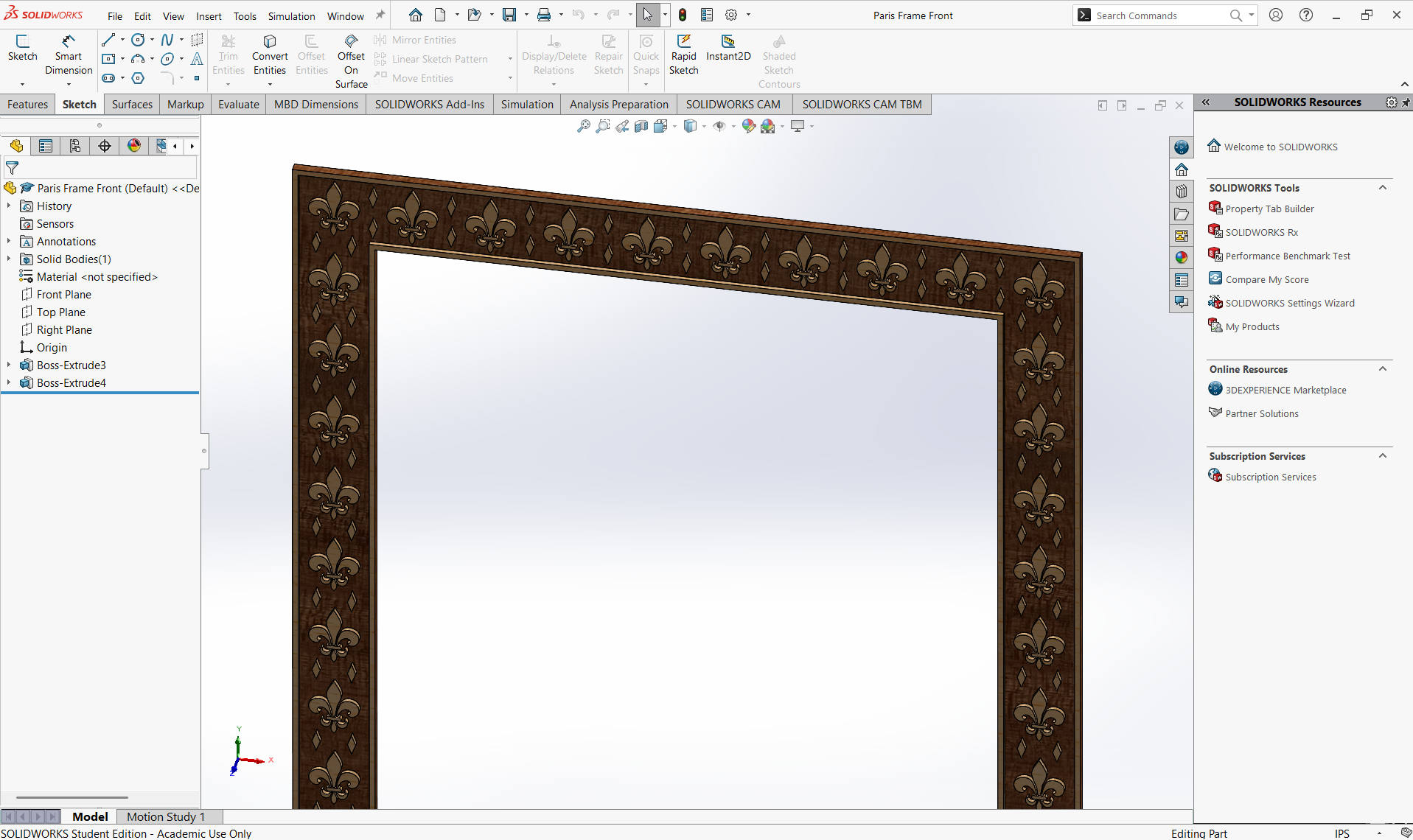Open the DimXpertManager crosshair tab

point(105,146)
